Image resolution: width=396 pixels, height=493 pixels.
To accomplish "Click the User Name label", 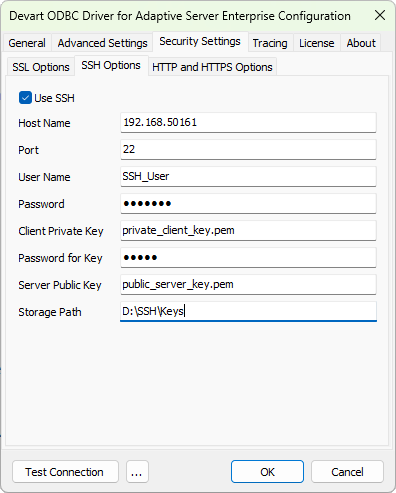I will tap(44, 177).
